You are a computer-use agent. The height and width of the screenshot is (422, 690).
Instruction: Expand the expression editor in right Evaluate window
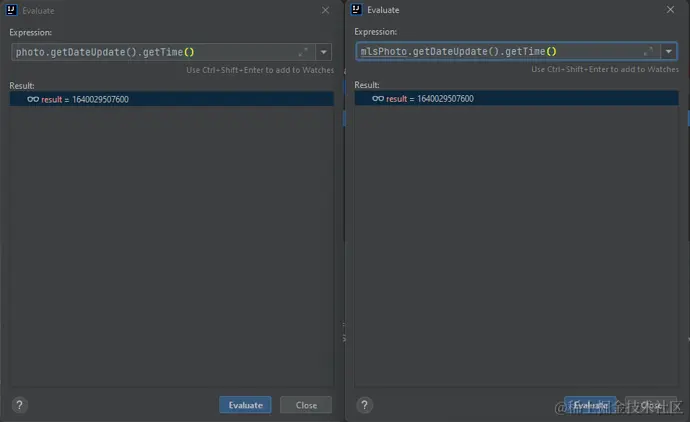(x=648, y=51)
